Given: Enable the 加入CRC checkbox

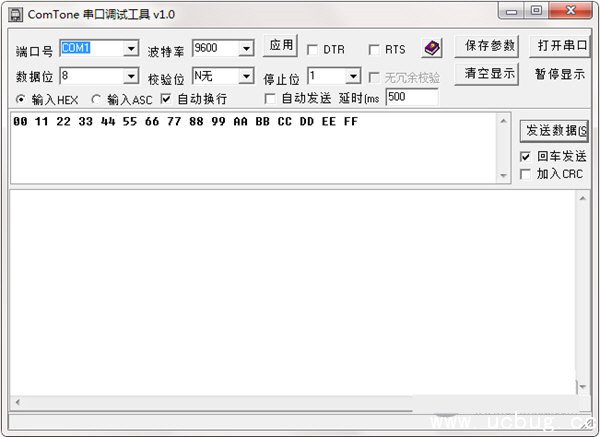Looking at the screenshot, I should point(526,174).
